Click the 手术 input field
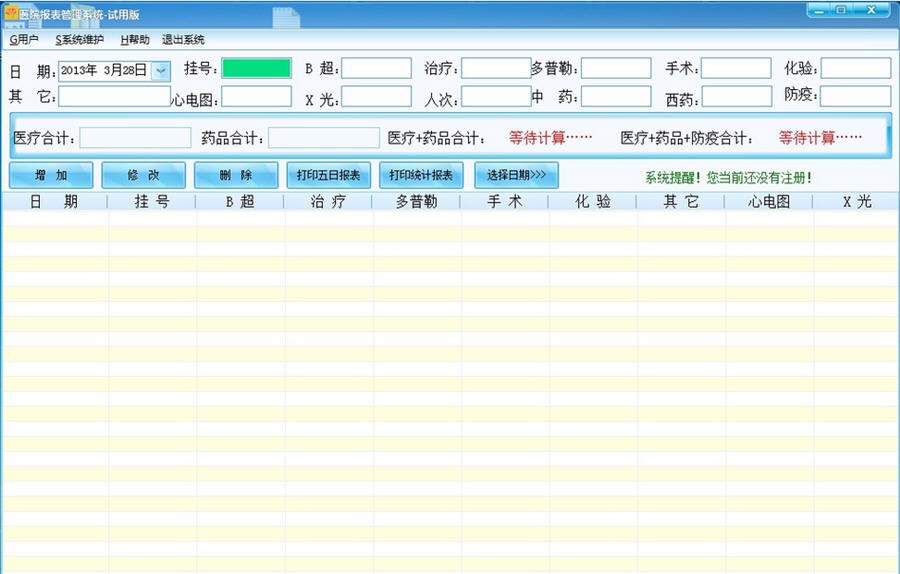The image size is (900, 574). pos(736,68)
